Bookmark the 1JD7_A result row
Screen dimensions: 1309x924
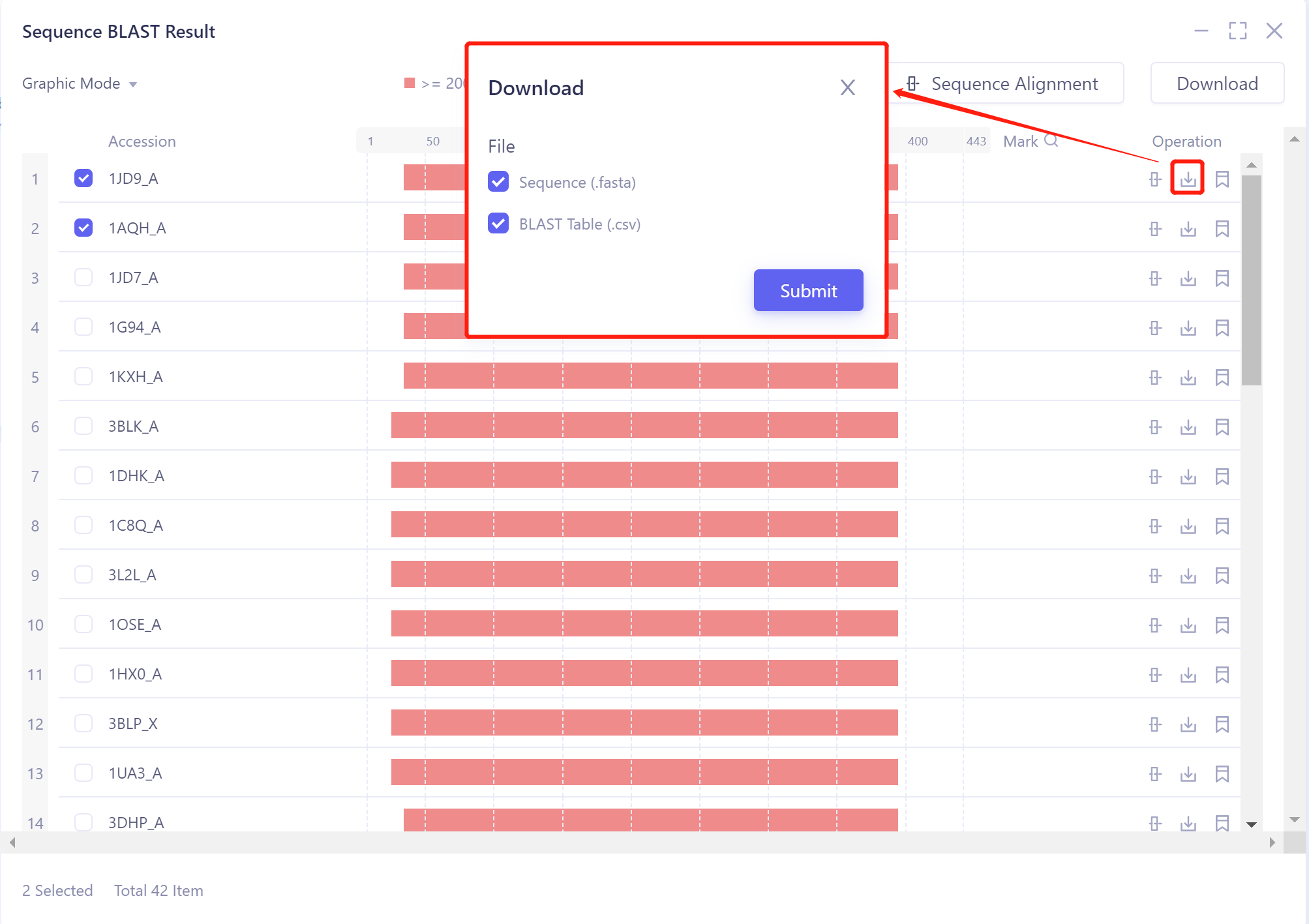(1222, 278)
